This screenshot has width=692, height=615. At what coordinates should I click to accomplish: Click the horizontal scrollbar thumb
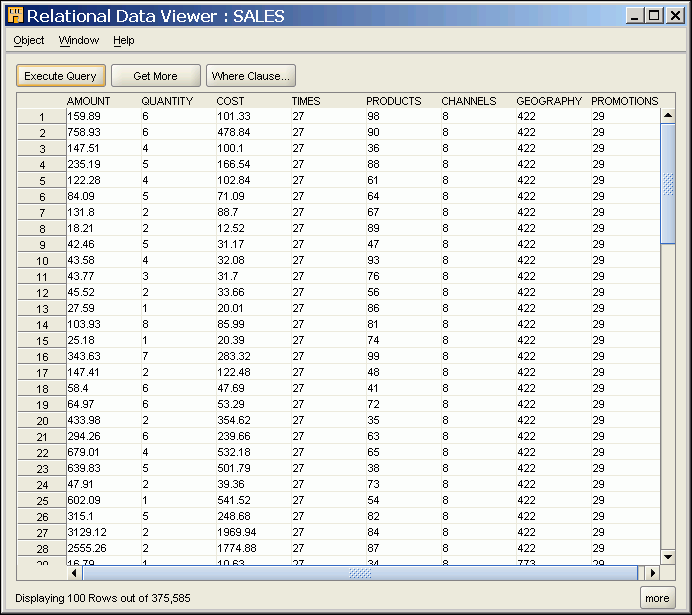tap(360, 573)
